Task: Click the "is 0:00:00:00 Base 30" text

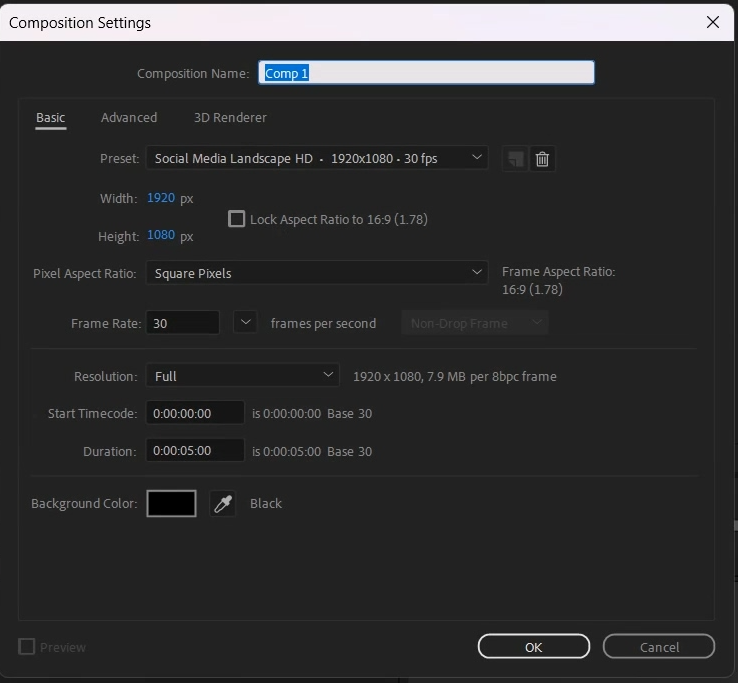Action: point(312,414)
